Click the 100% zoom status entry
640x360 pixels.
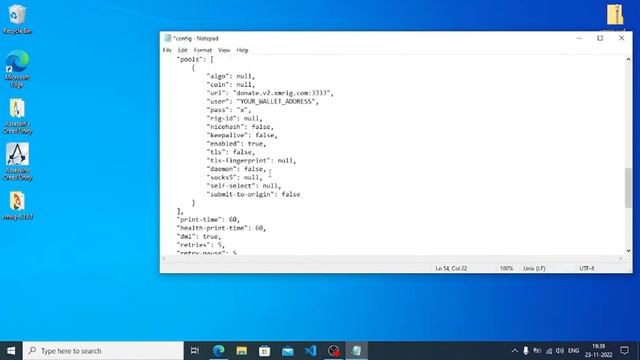[507, 268]
